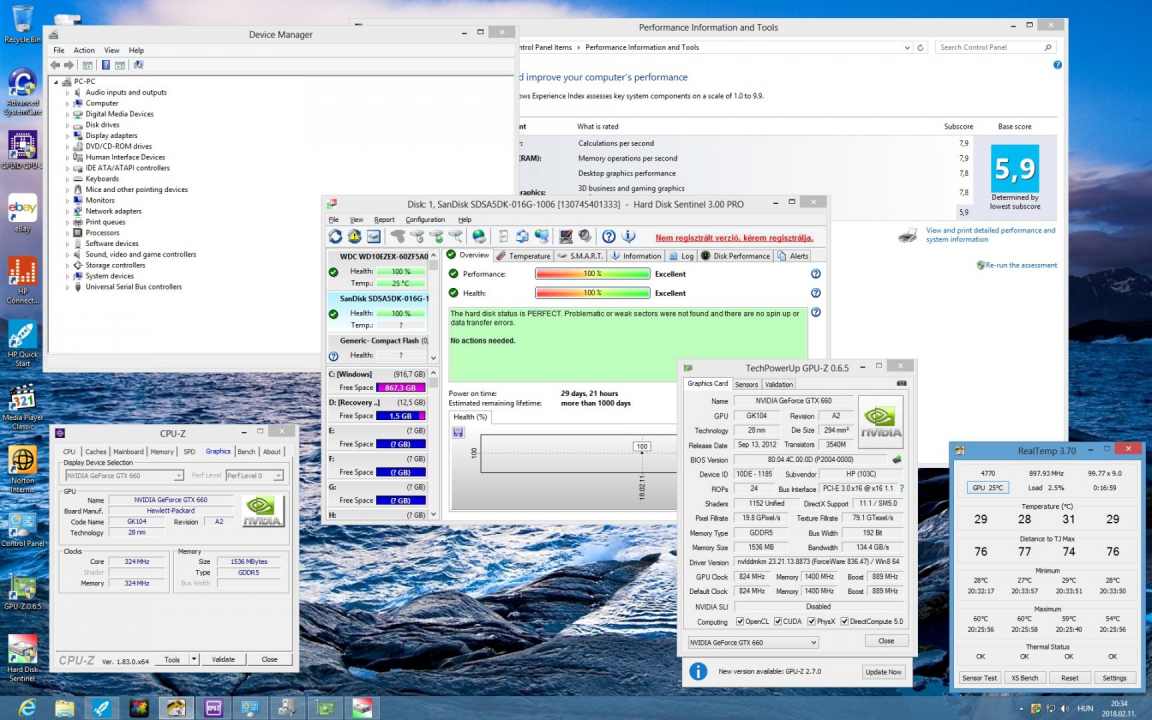Viewport: 1152px width, 720px height.
Task: Click the D: Recovery Free Space 1.5 GB bar
Action: point(400,416)
